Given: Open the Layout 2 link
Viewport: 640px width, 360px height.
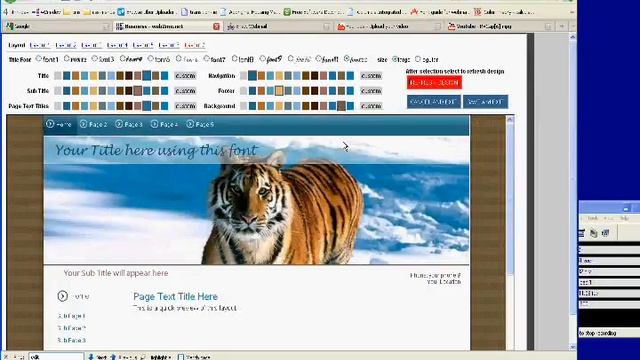Looking at the screenshot, I should pos(66,45).
